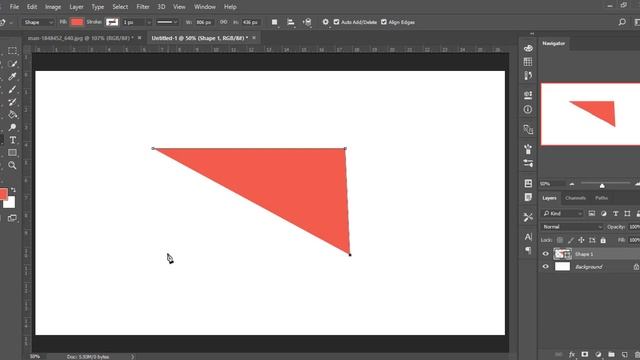Open path arrangement icon
This screenshot has width=640, height=360.
tap(307, 22)
